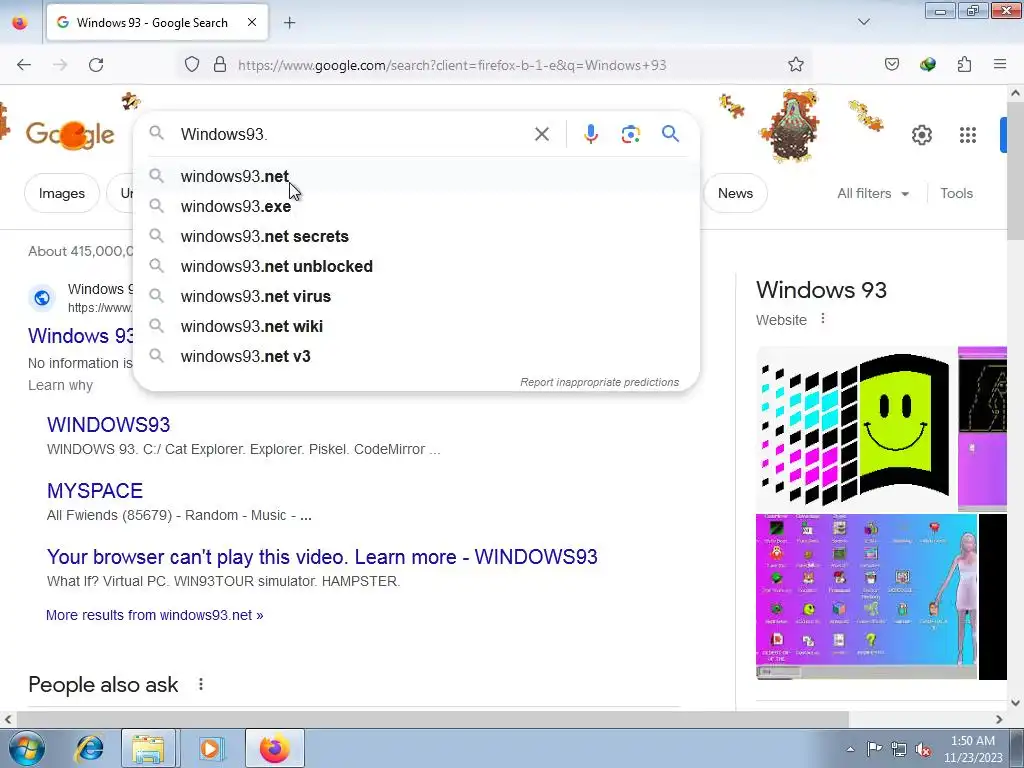Click the Learn why link
1024x768 pixels.
coord(60,385)
